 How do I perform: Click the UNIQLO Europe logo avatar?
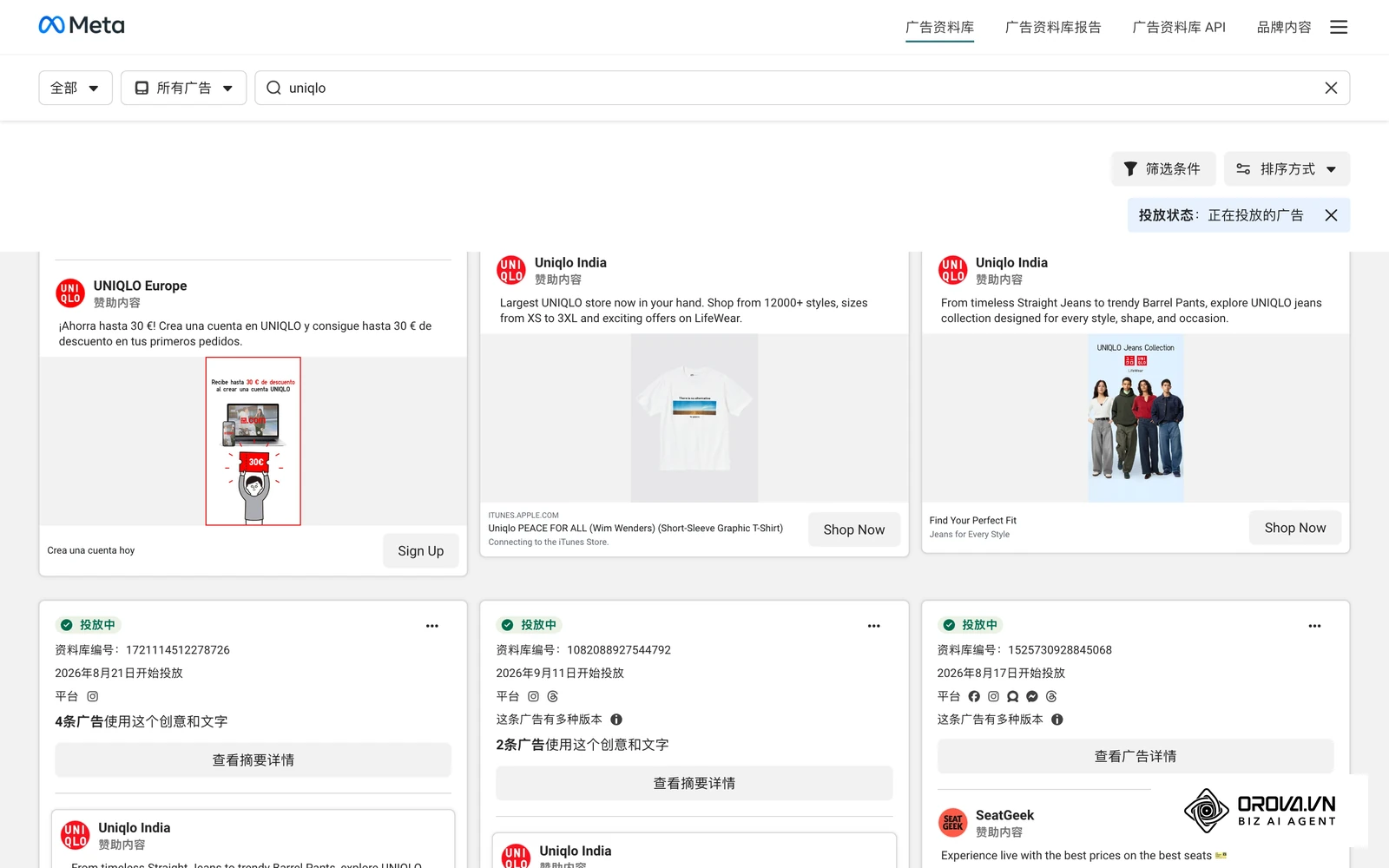pos(70,293)
